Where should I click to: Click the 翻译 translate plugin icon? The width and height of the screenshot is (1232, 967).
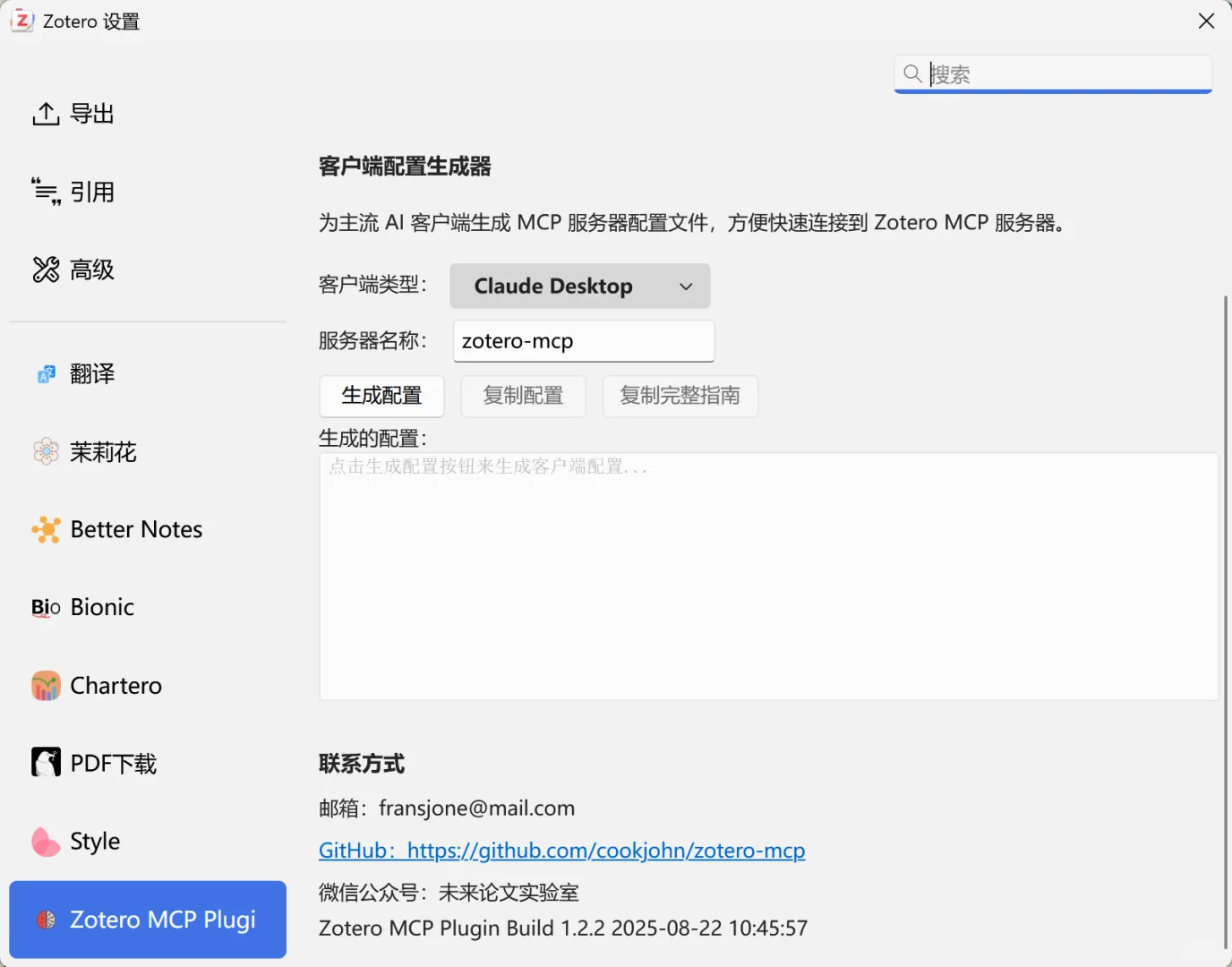click(x=46, y=373)
